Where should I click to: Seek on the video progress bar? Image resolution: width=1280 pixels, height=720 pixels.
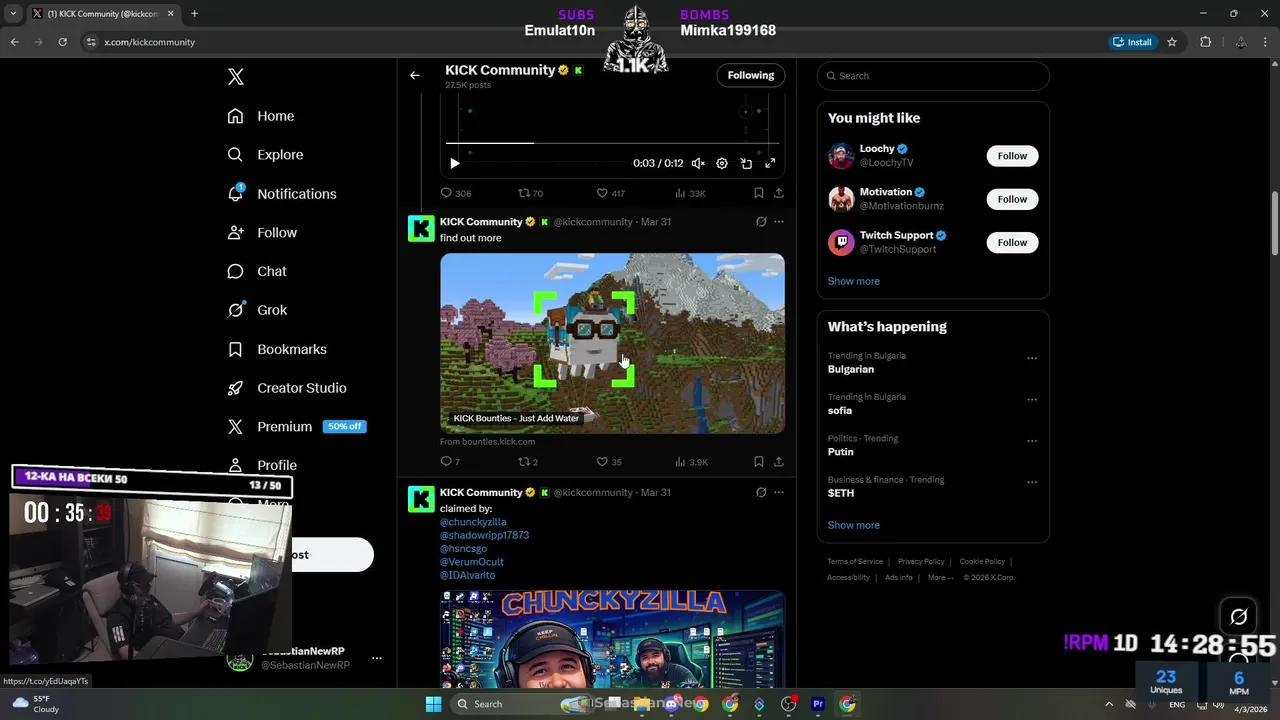pyautogui.click(x=612, y=143)
